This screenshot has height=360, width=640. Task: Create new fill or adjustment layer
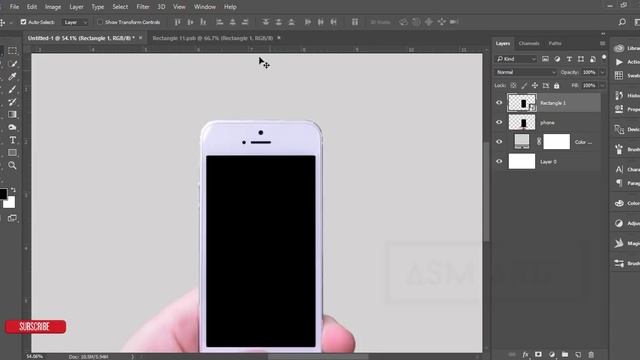pyautogui.click(x=552, y=354)
